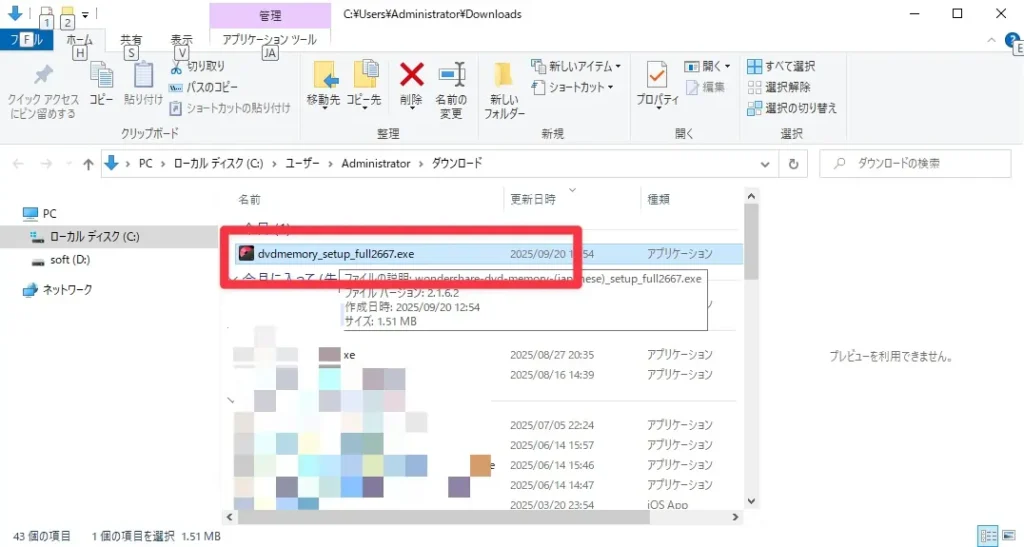Image resolution: width=1024 pixels, height=547 pixels.
Task: Open the Manage (管理) contextual tab
Action: click(x=270, y=15)
